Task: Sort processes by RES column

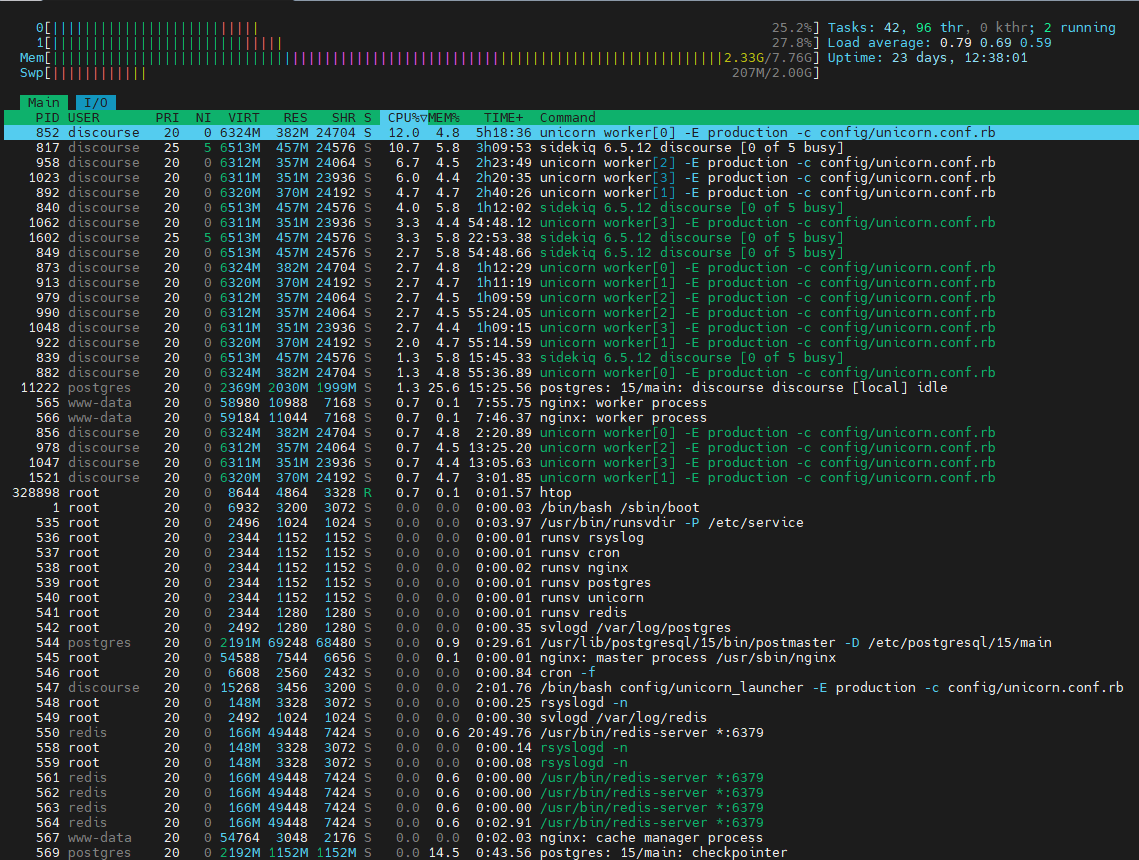Action: pyautogui.click(x=295, y=118)
